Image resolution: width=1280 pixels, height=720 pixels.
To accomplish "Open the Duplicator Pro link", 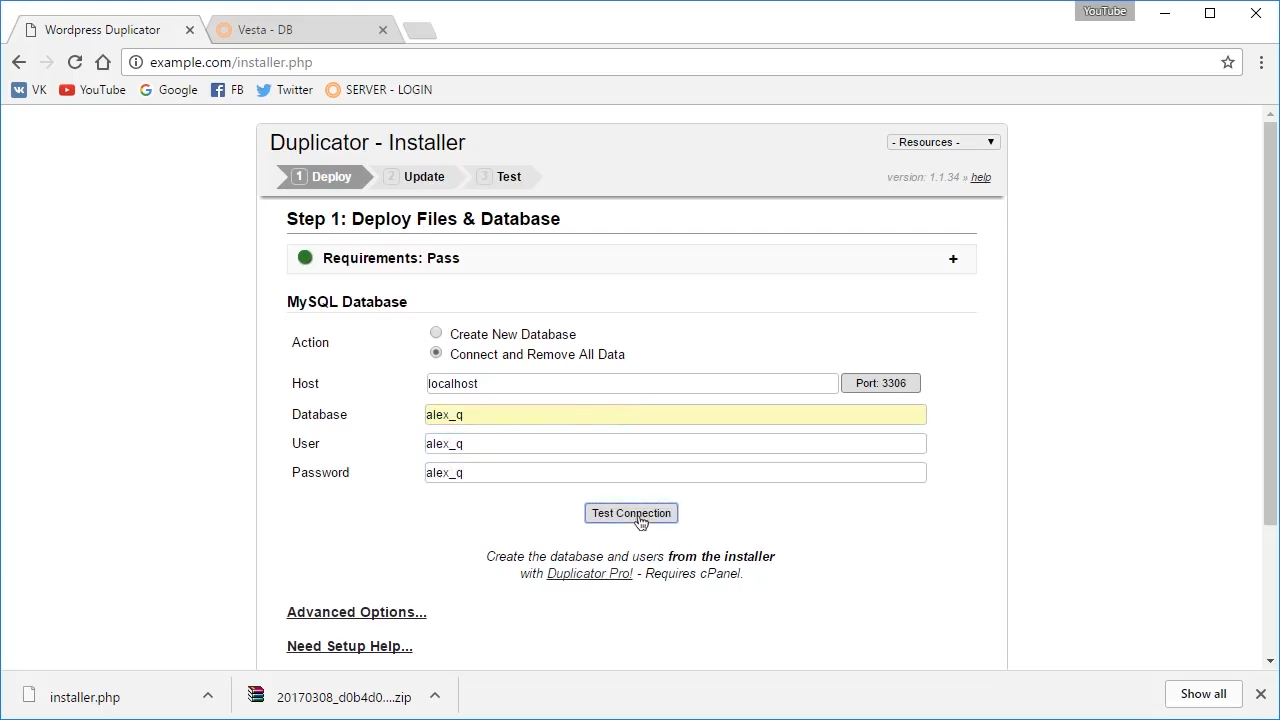I will click(589, 574).
